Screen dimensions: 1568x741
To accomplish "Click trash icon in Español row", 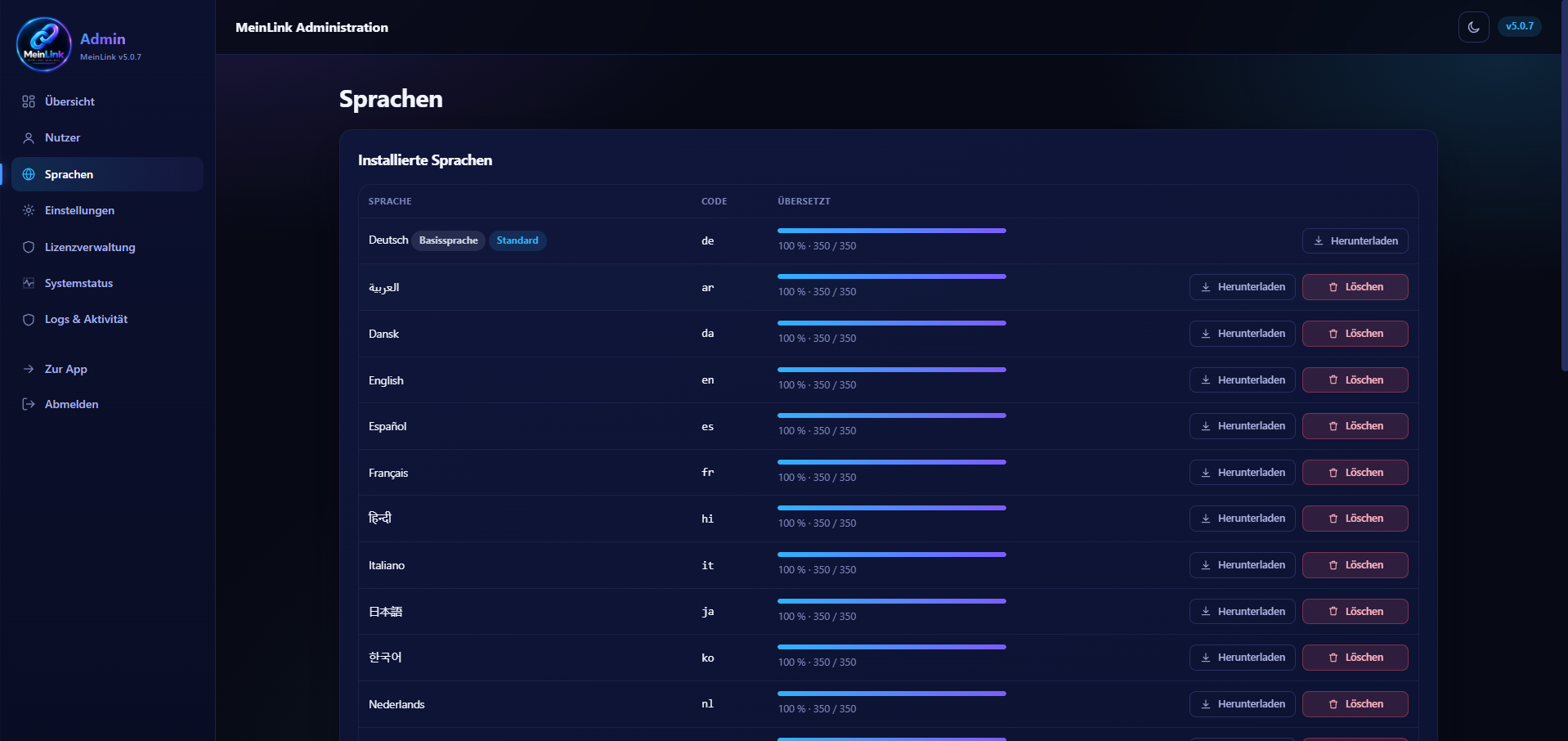I will pyautogui.click(x=1333, y=426).
